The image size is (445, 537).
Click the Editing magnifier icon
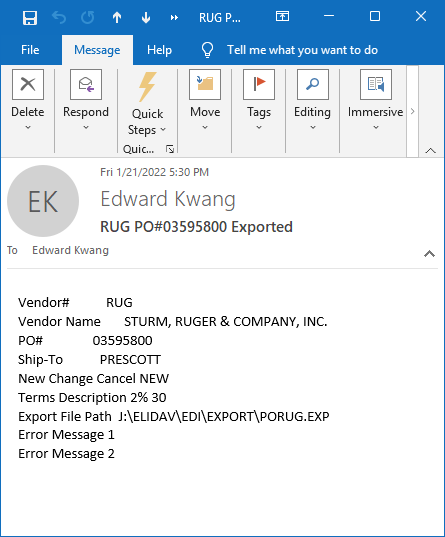[x=313, y=84]
